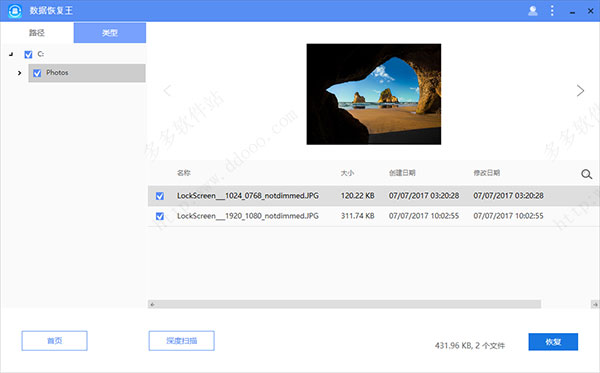The image size is (600, 373).
Task: Sort by the 修改日期 modified date column header
Action: point(487,173)
